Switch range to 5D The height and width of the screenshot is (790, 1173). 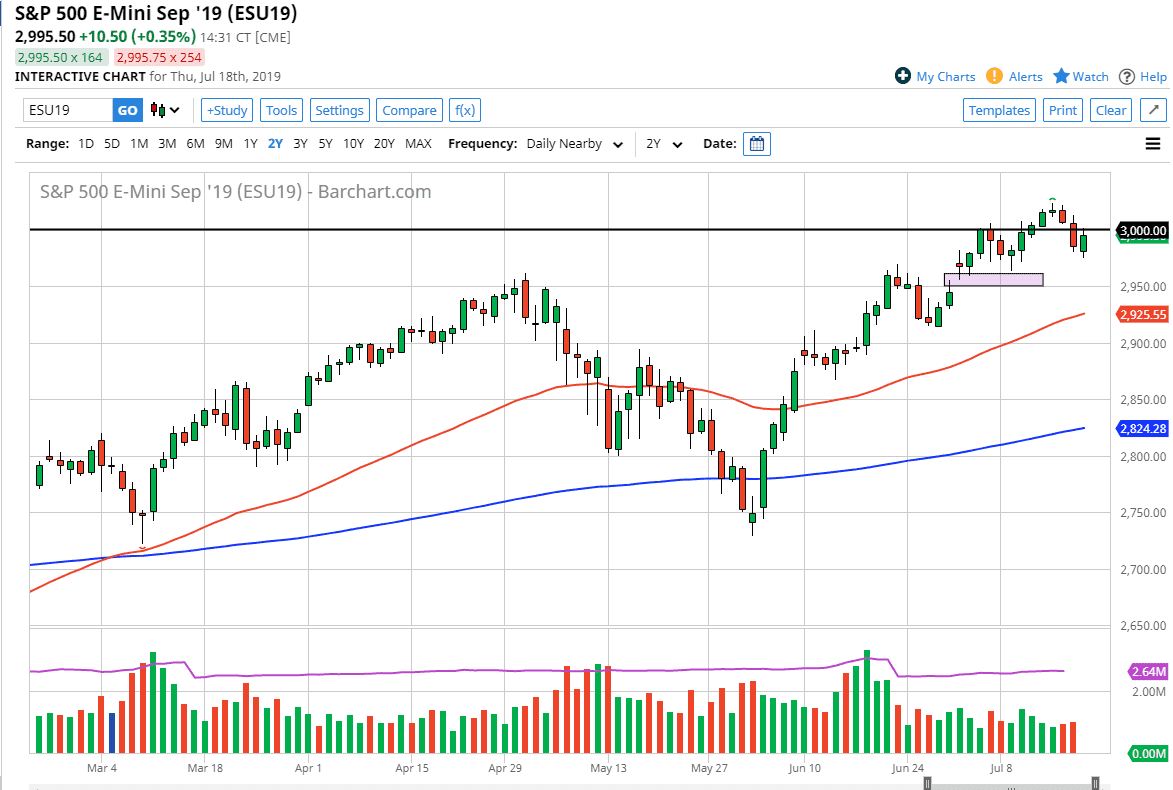click(x=112, y=144)
